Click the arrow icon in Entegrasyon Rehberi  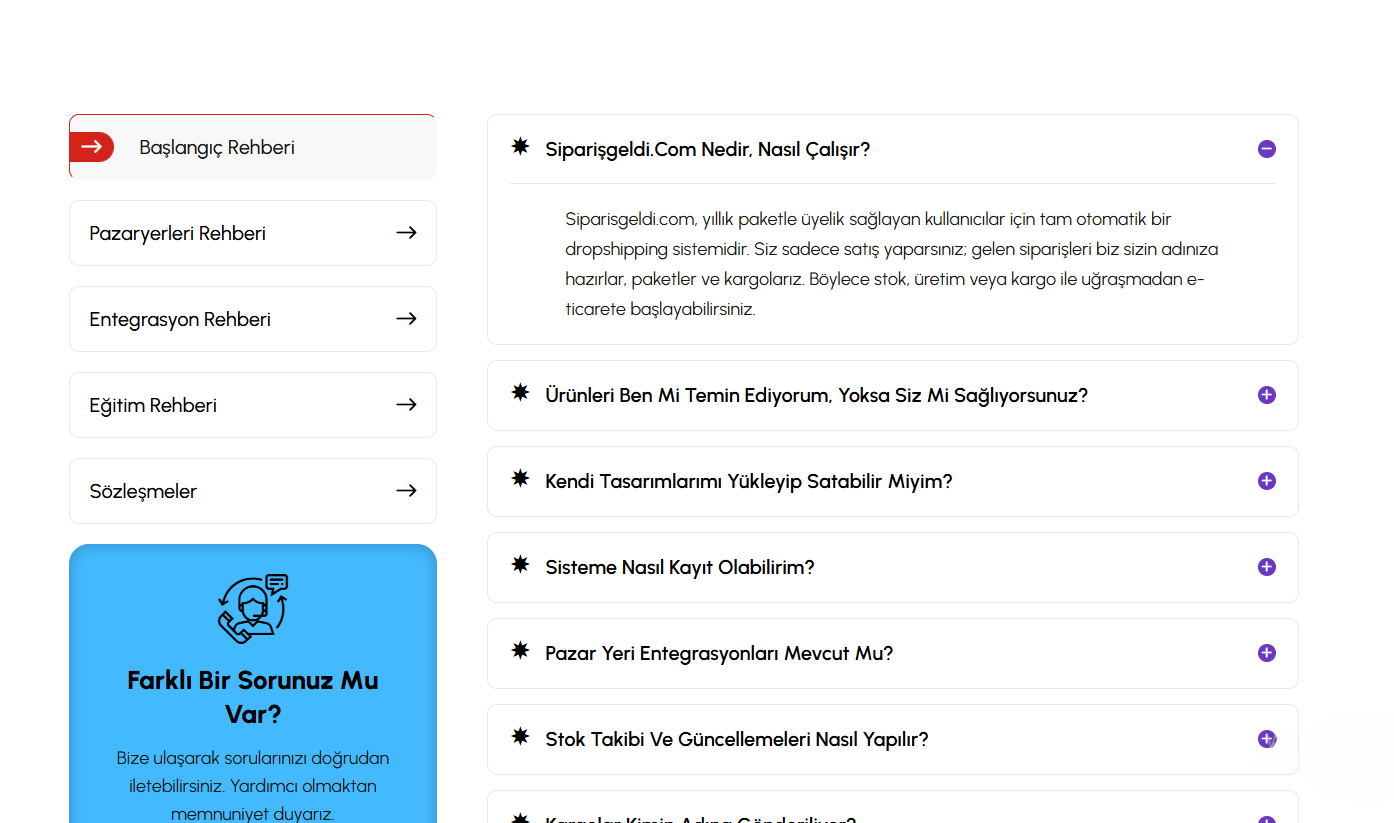click(406, 319)
